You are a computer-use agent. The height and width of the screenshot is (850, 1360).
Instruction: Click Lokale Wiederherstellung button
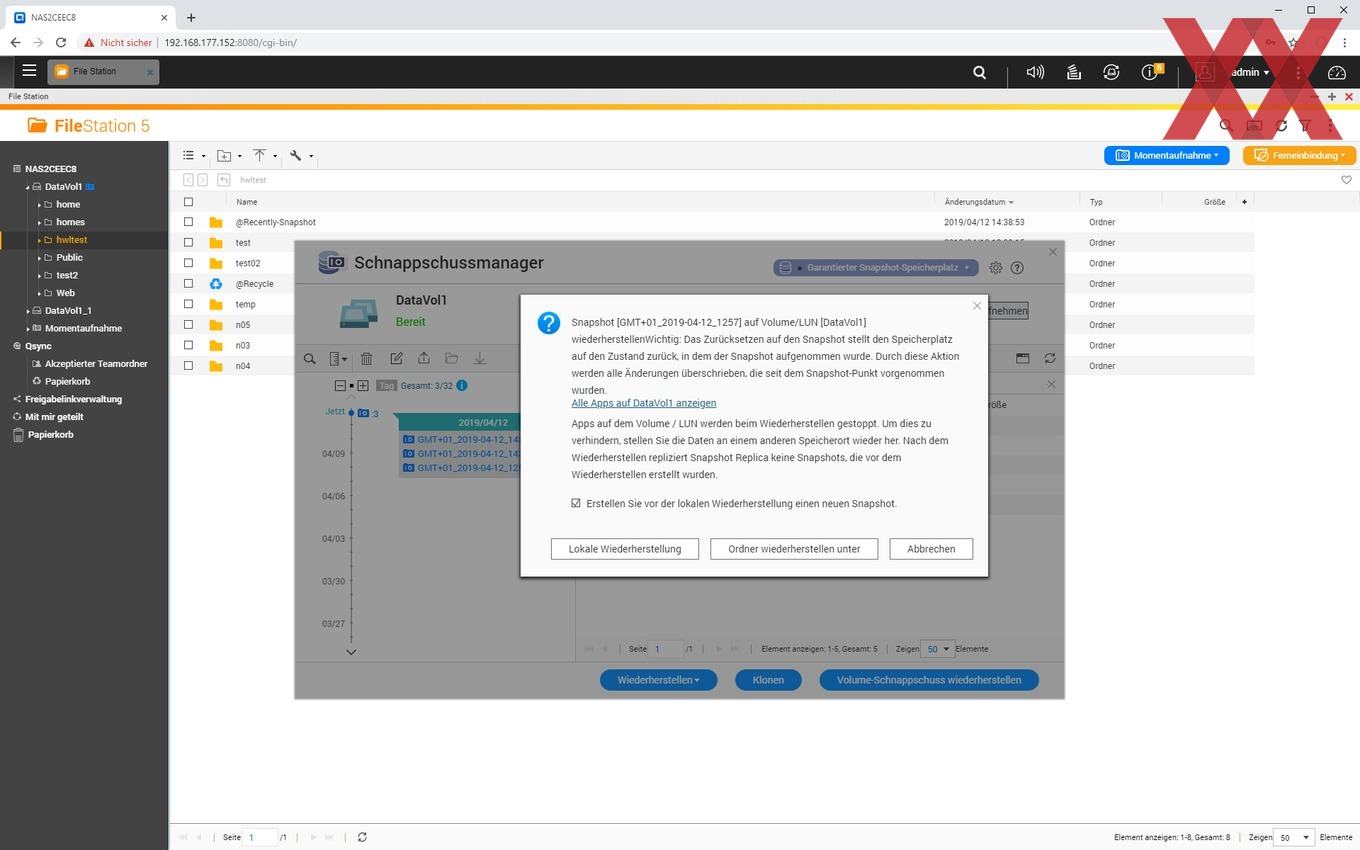click(x=625, y=549)
